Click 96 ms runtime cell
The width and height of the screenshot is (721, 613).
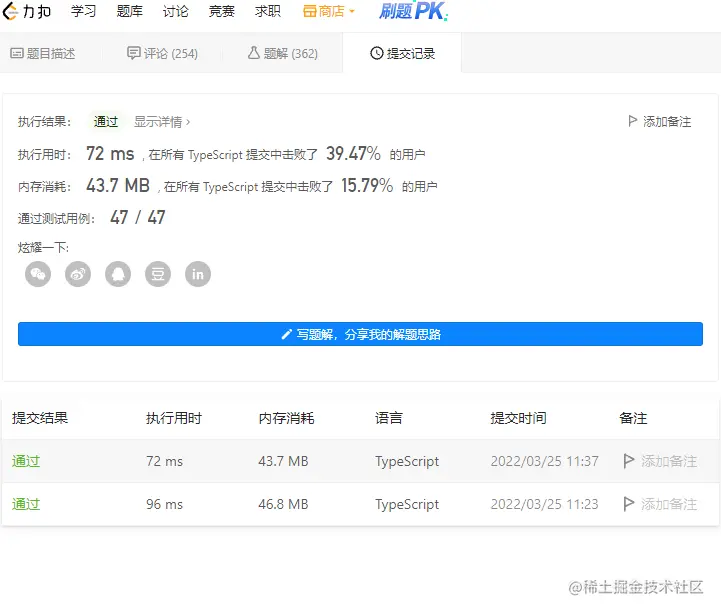(x=165, y=504)
